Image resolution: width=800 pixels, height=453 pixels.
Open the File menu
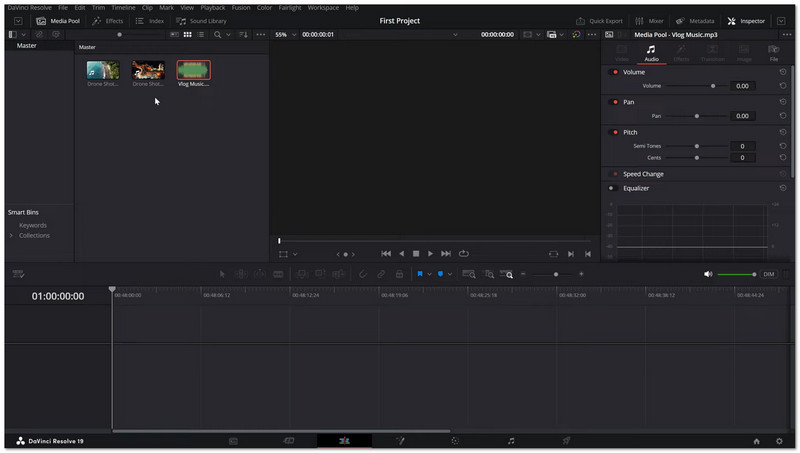click(x=63, y=8)
